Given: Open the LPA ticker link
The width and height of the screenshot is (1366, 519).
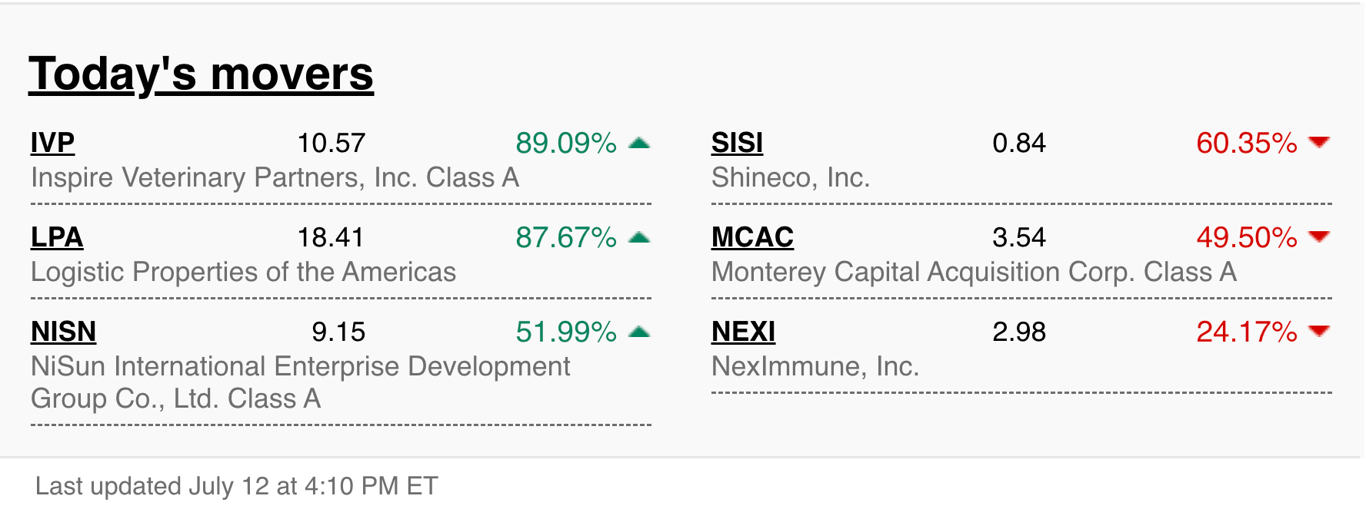Looking at the screenshot, I should point(57,238).
